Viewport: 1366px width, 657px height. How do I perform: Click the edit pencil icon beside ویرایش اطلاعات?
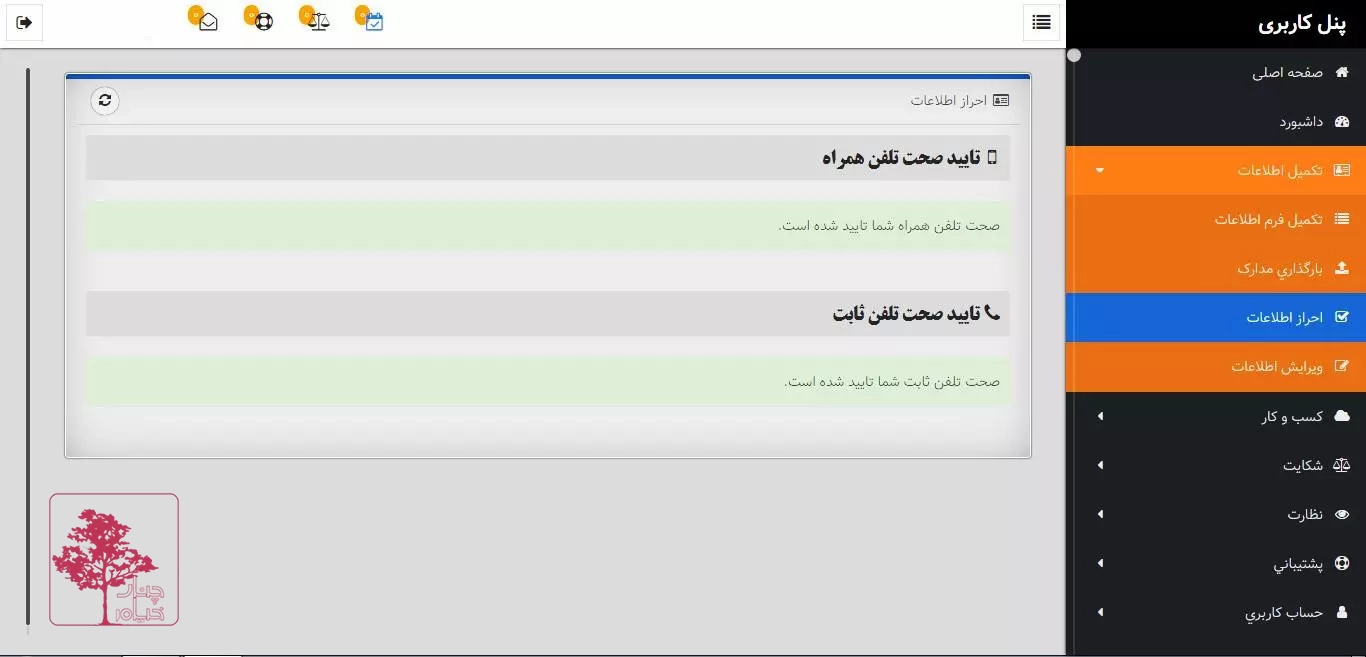pos(1342,366)
